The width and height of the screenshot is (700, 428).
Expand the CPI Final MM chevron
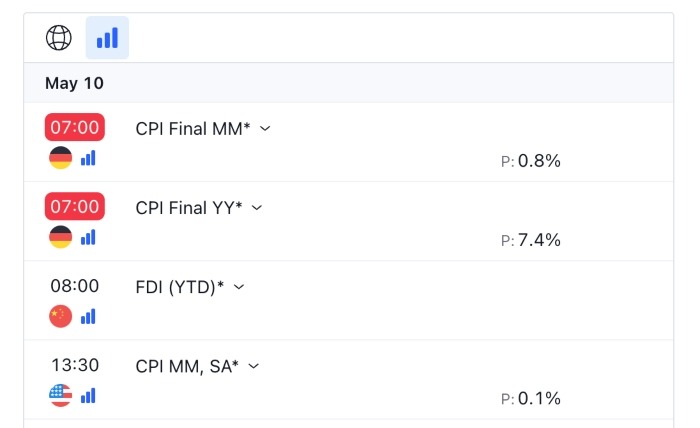pyautogui.click(x=265, y=129)
